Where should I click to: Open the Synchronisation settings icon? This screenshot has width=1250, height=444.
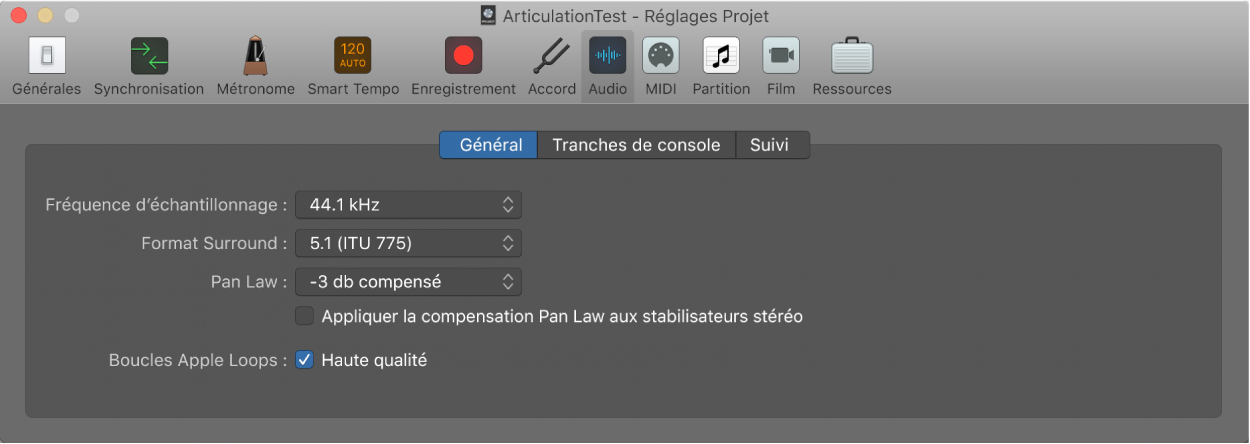(149, 56)
